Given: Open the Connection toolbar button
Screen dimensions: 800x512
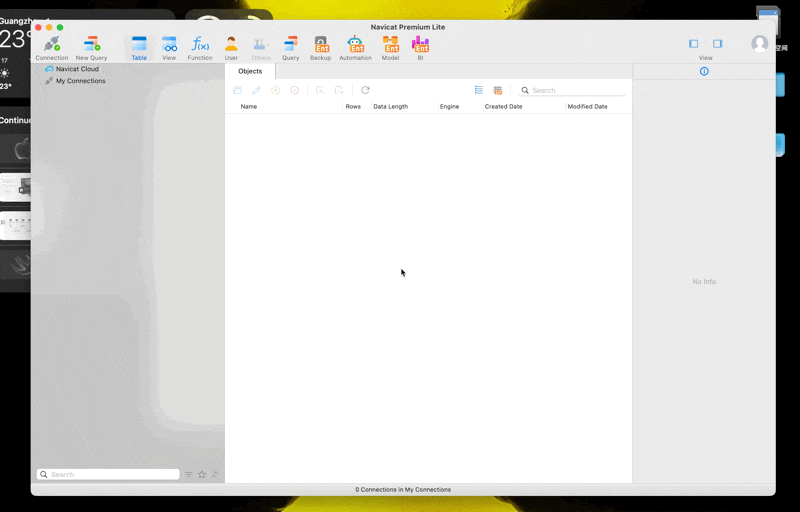Looking at the screenshot, I should (x=52, y=48).
